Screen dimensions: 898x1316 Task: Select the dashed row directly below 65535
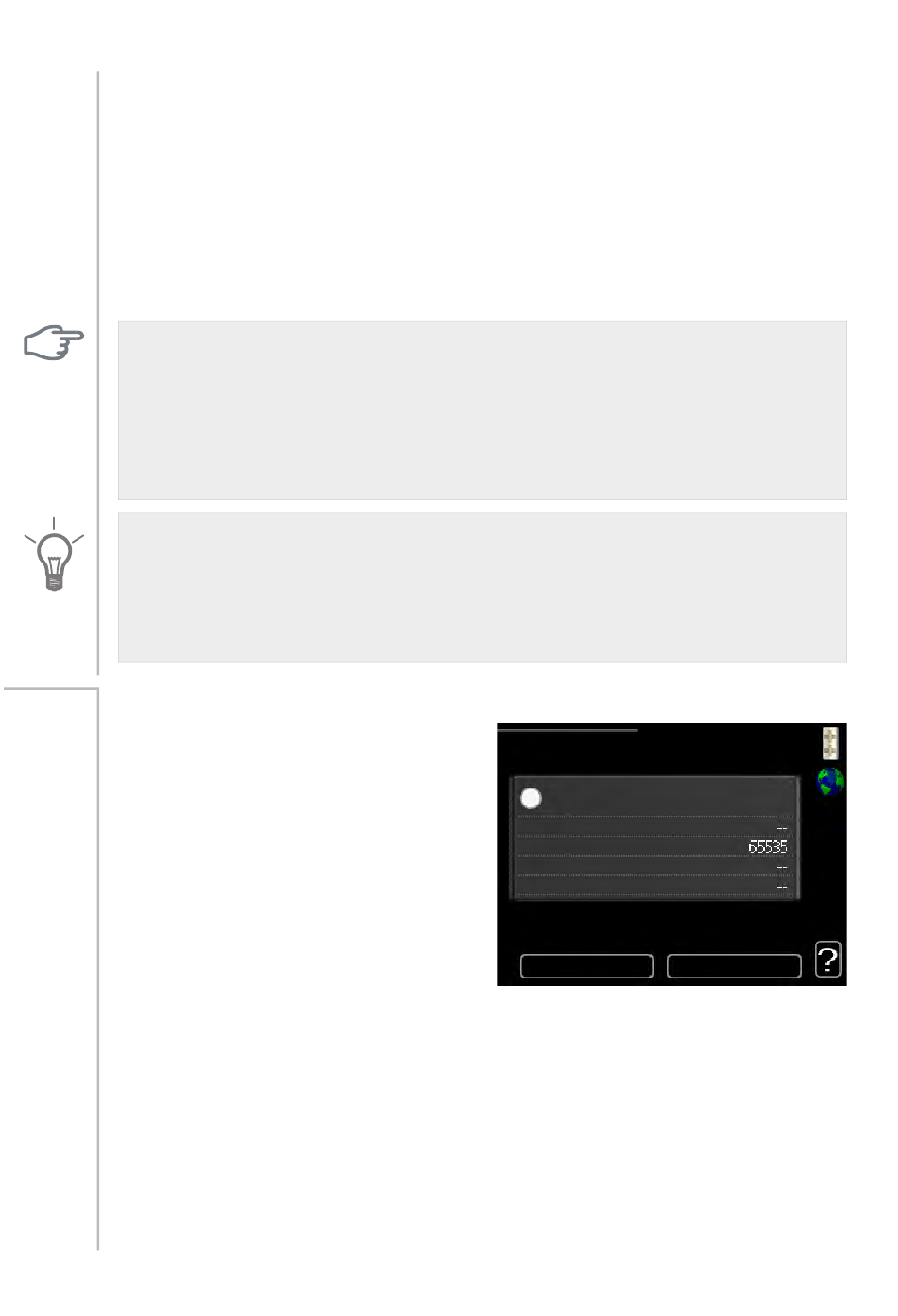point(654,867)
